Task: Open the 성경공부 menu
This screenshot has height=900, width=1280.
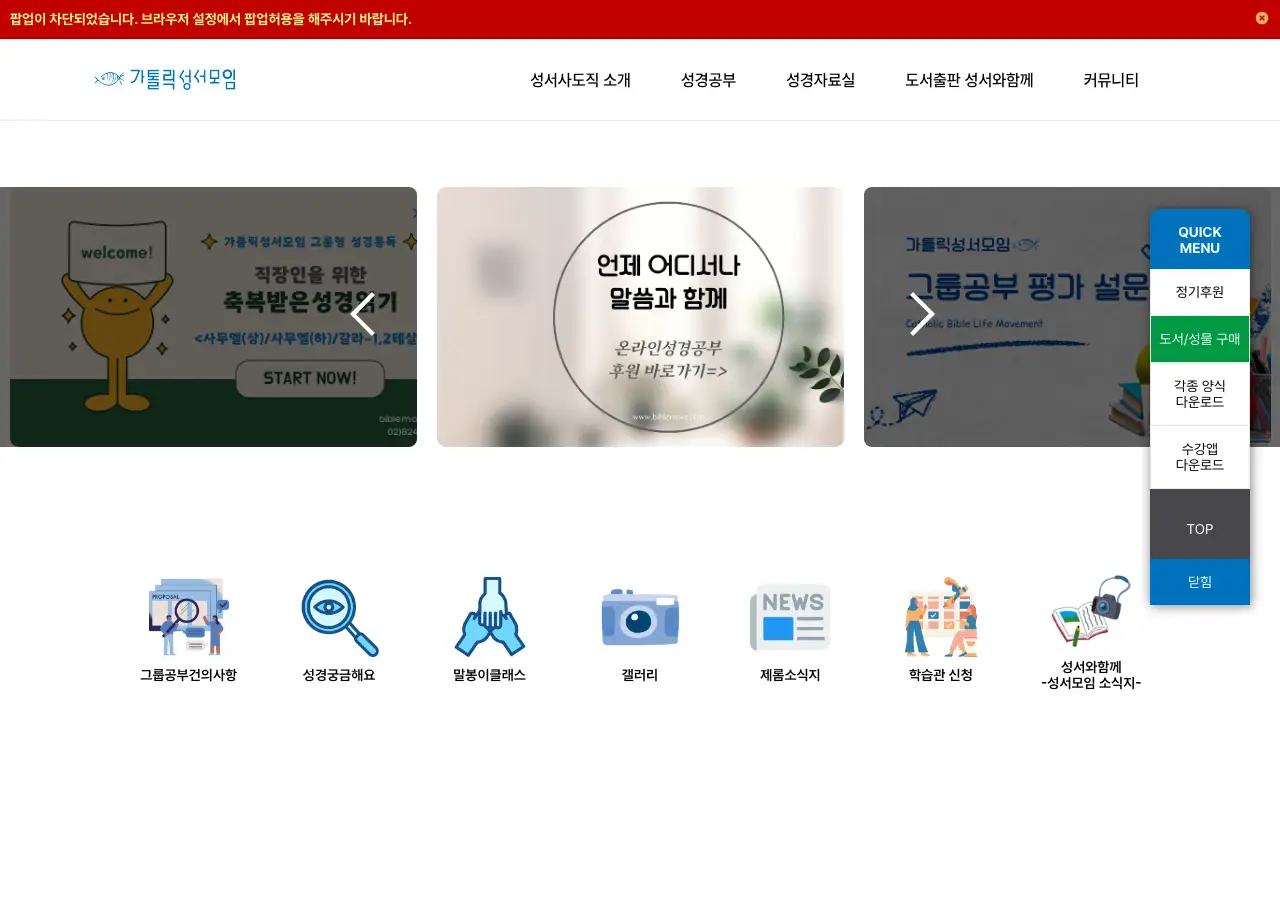Action: (708, 81)
